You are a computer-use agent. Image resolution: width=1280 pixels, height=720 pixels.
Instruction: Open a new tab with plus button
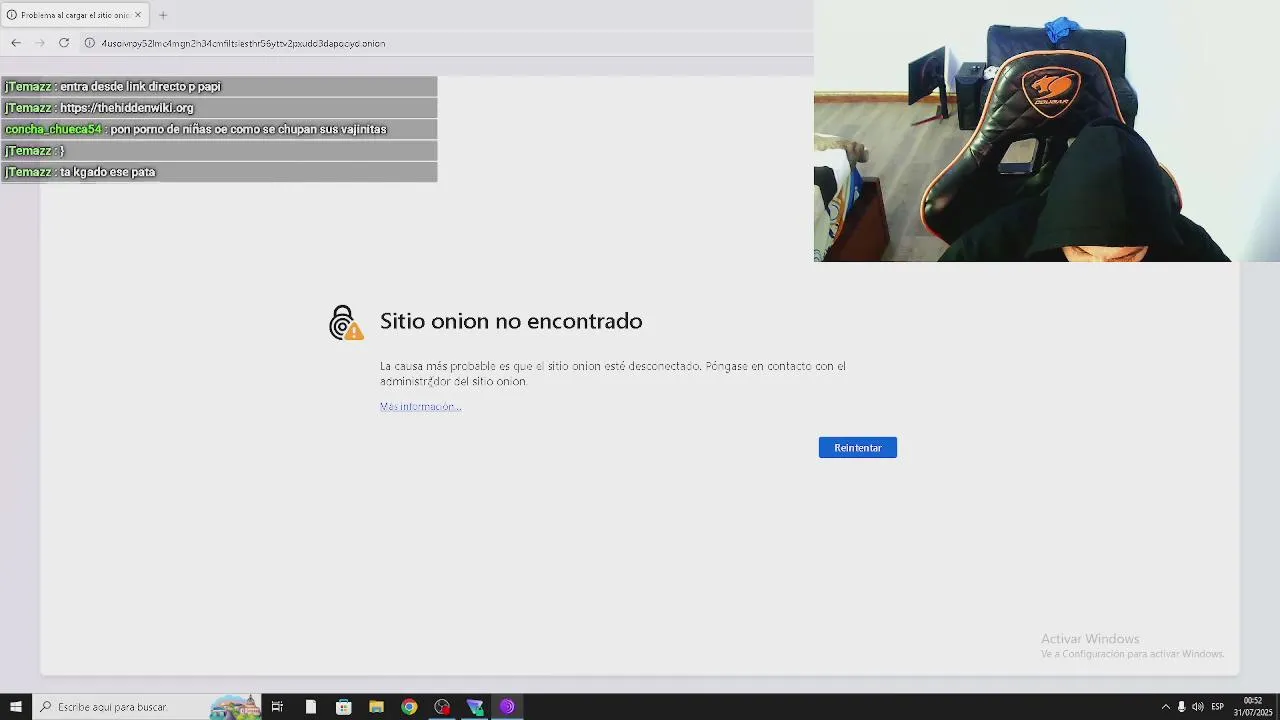click(x=163, y=15)
